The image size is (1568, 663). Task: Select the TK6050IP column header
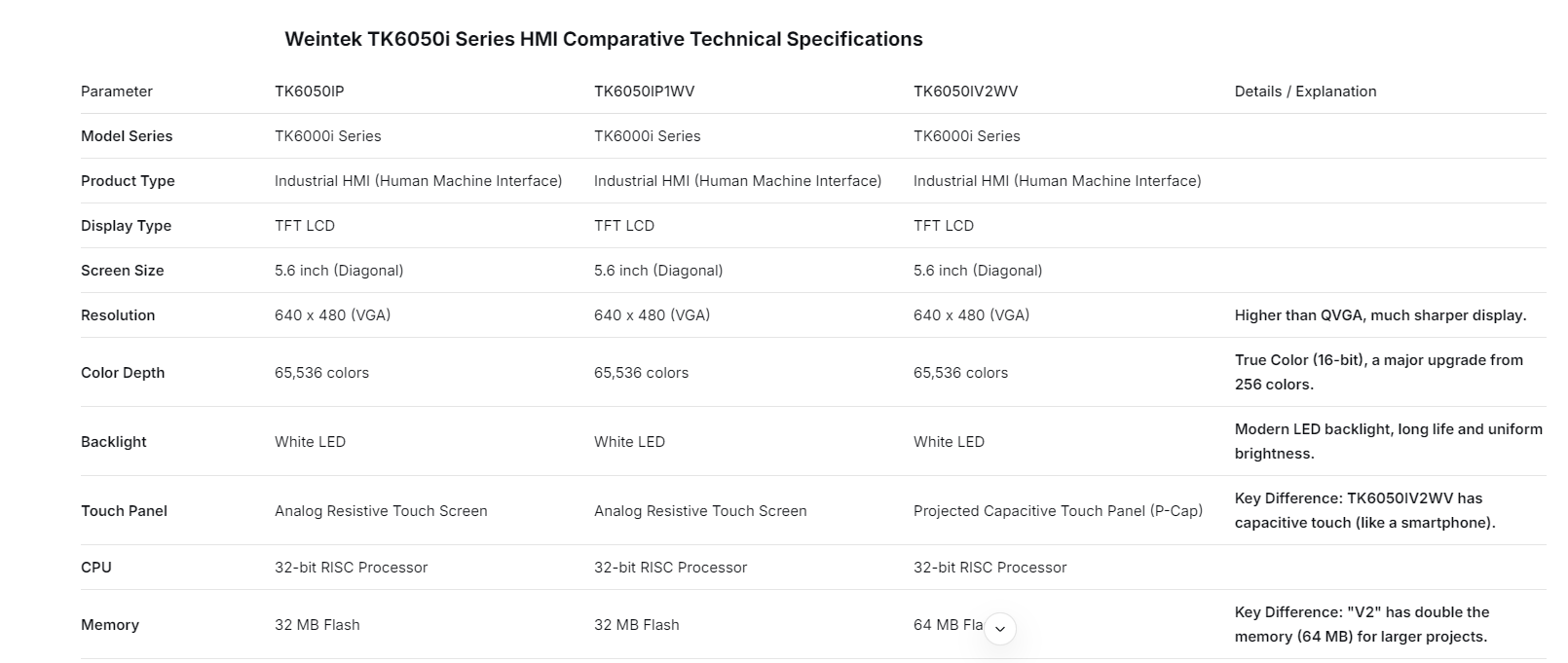309,92
